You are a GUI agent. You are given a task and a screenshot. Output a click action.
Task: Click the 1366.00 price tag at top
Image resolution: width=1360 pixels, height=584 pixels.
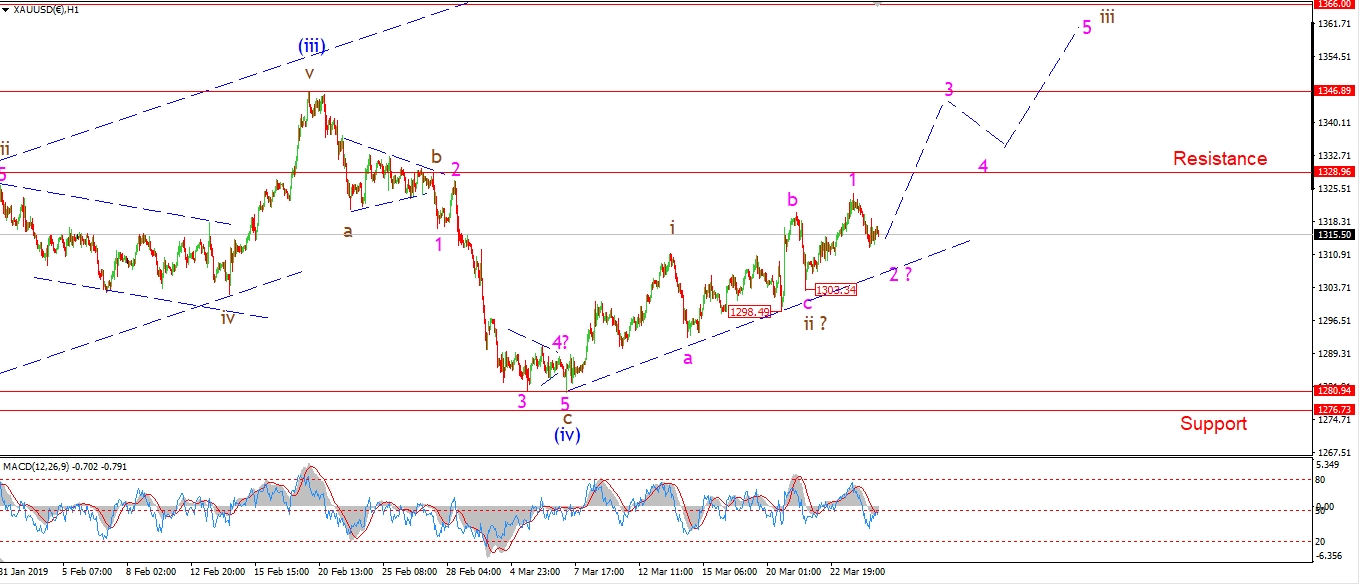[1334, 4]
